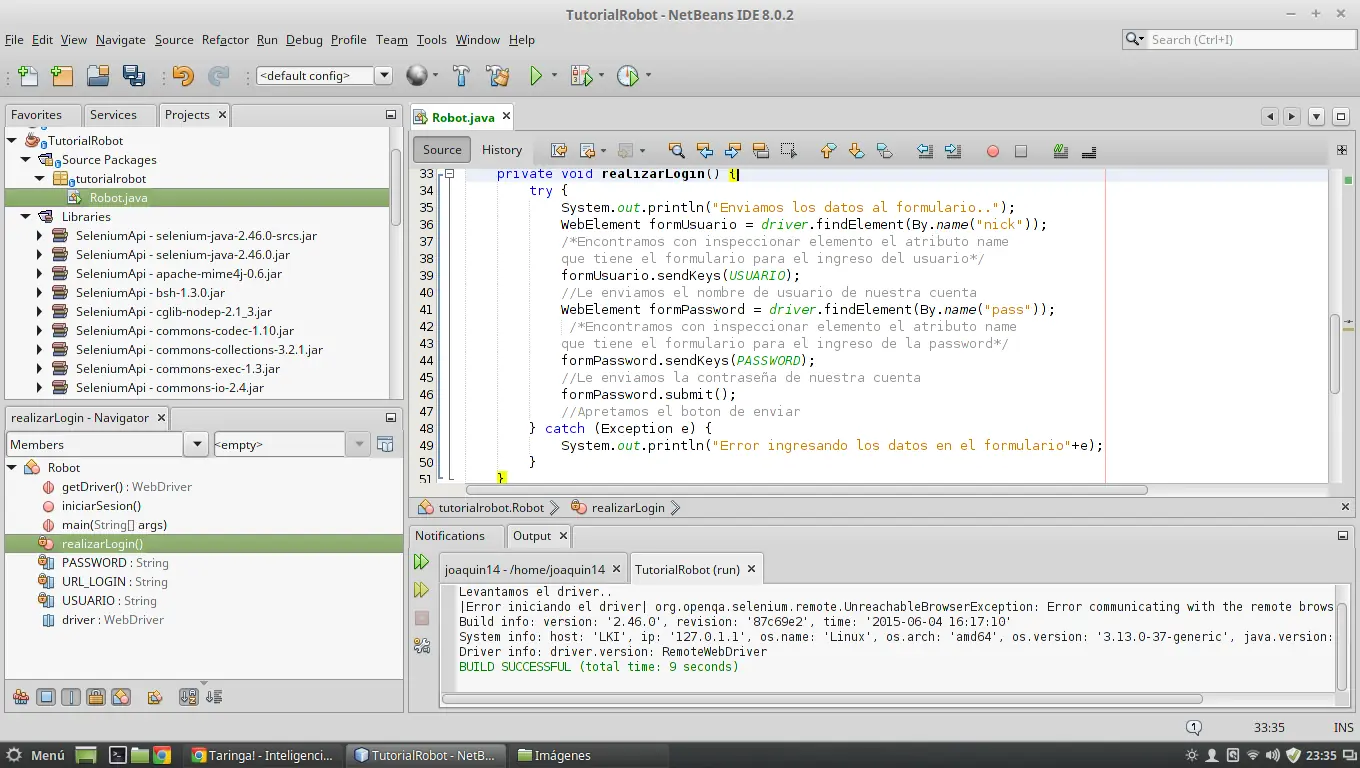The image size is (1360, 768).
Task: Toggle Show Inherited Members in Navigator
Action: [x=20, y=697]
